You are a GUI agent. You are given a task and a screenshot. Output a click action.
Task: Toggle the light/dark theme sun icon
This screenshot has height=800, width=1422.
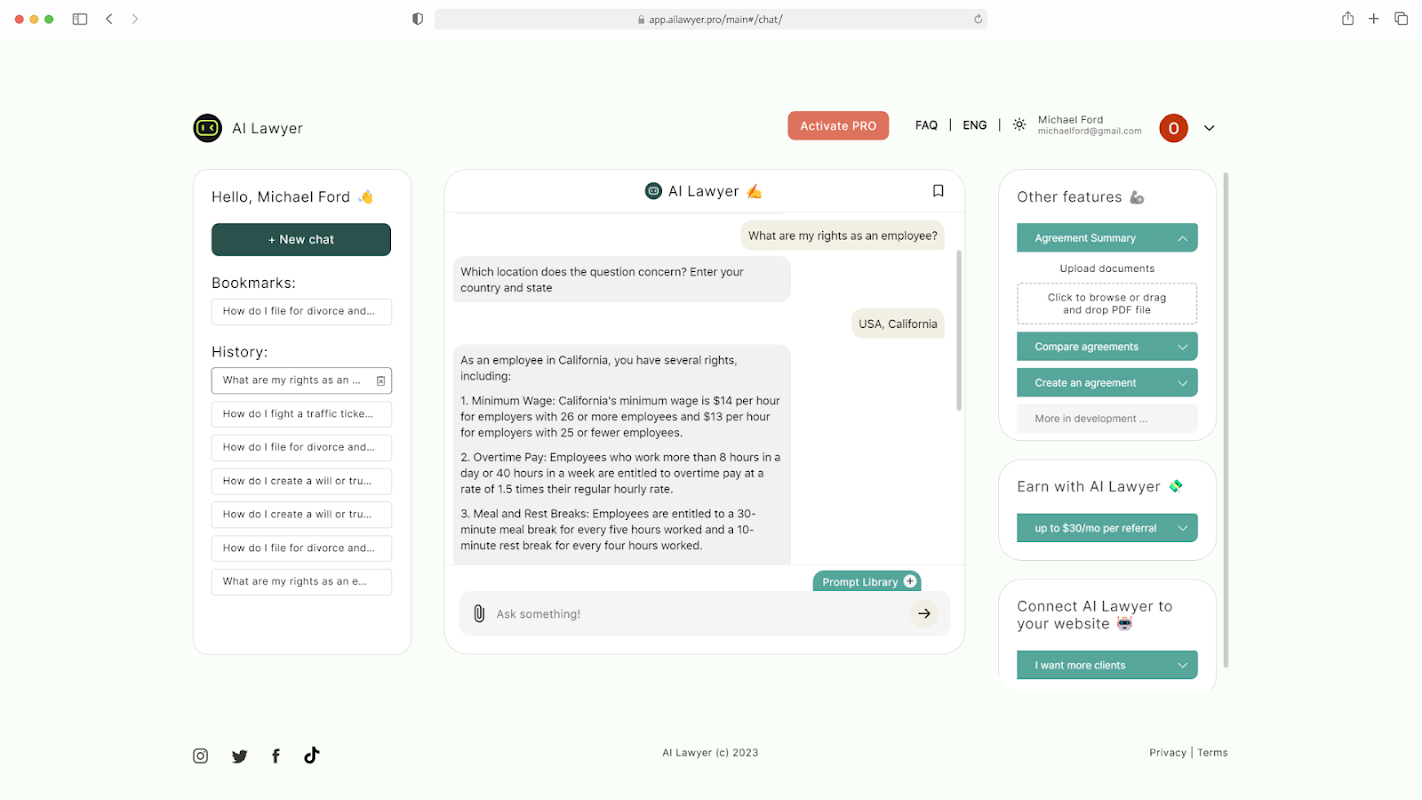click(1019, 125)
